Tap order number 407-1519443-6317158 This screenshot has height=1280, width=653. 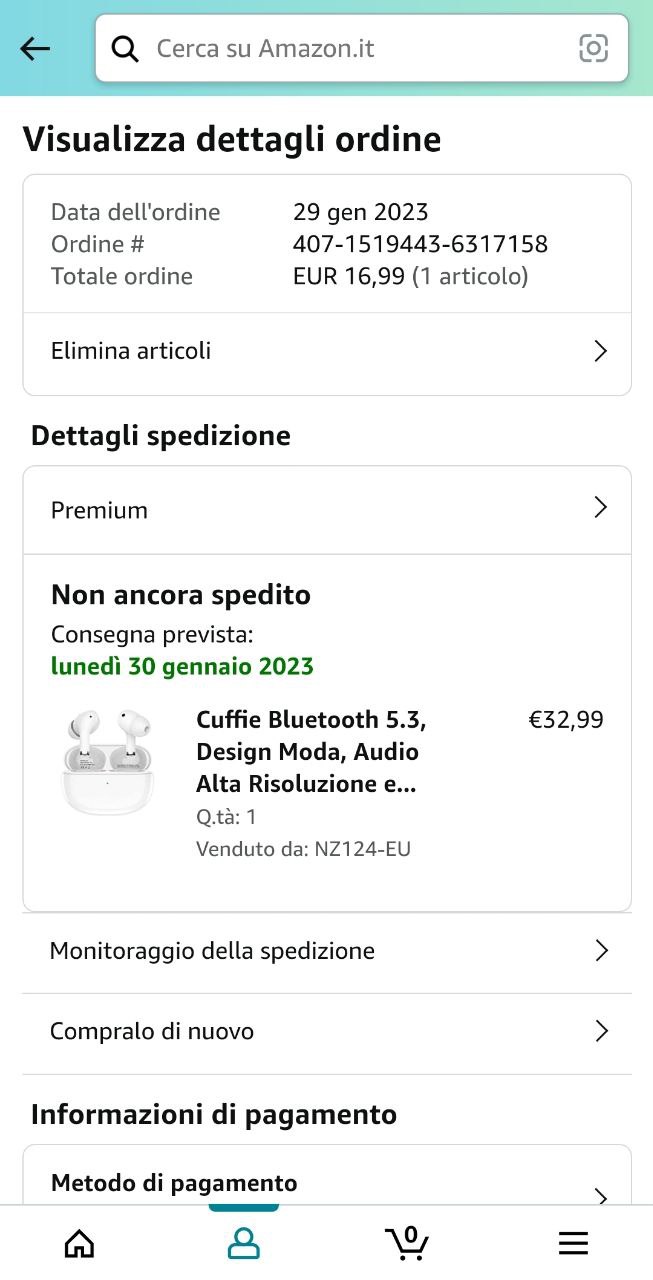click(420, 244)
